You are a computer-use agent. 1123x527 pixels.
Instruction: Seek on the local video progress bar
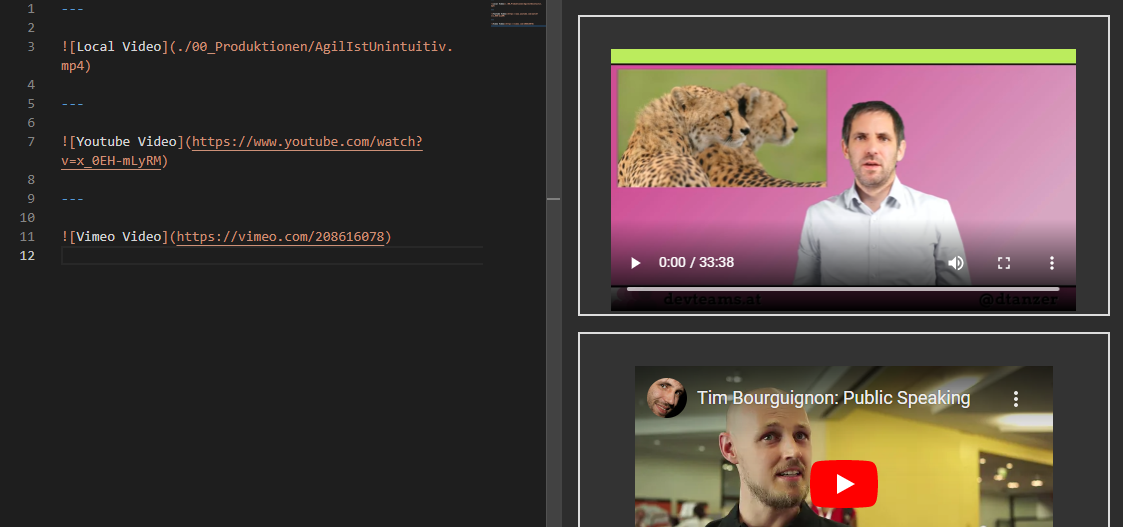pyautogui.click(x=843, y=289)
